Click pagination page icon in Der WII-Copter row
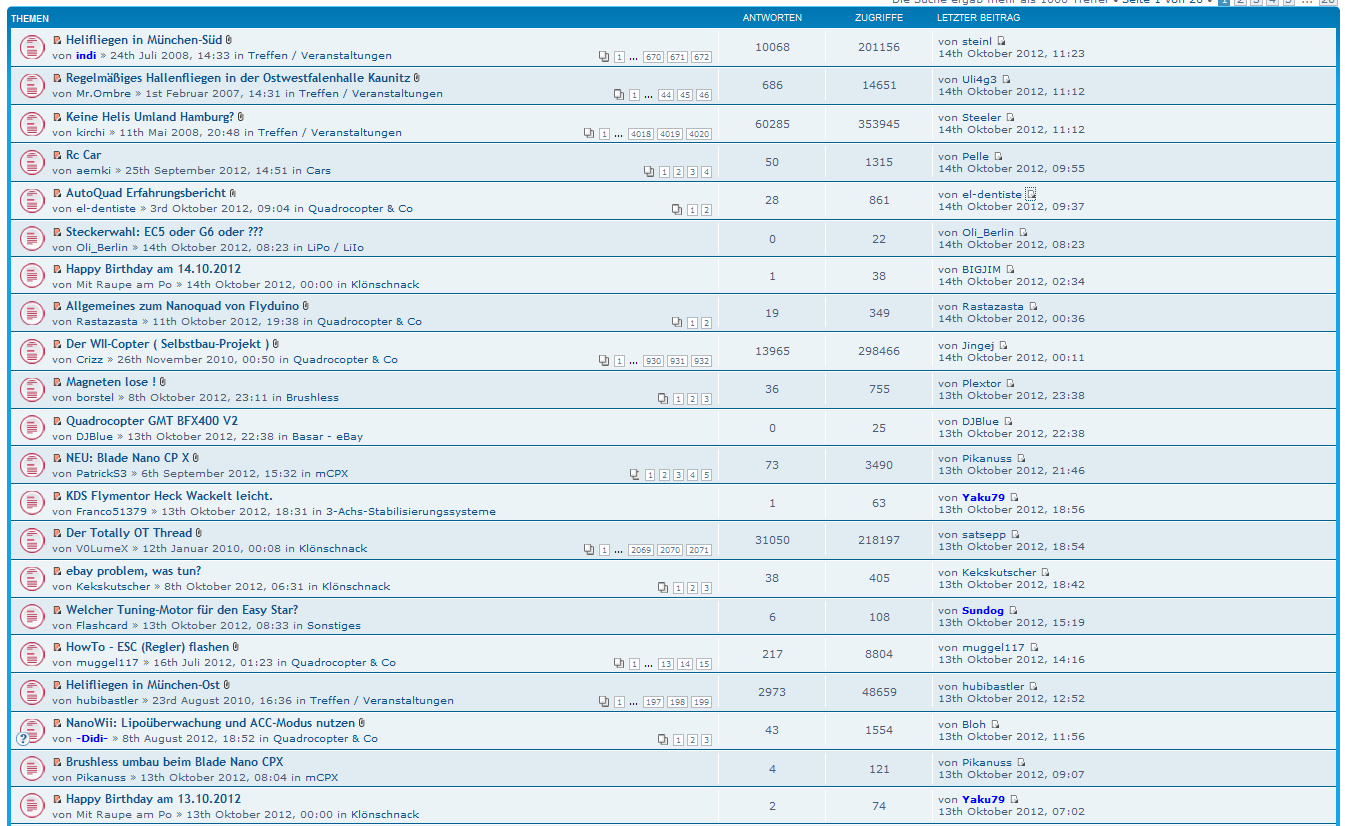 [604, 361]
